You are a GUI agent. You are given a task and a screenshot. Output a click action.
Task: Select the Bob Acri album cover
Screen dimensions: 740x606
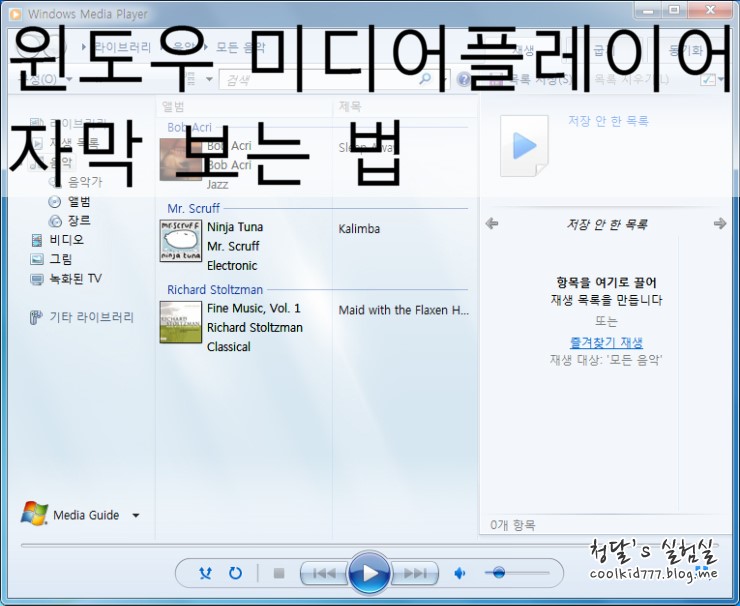click(x=181, y=159)
